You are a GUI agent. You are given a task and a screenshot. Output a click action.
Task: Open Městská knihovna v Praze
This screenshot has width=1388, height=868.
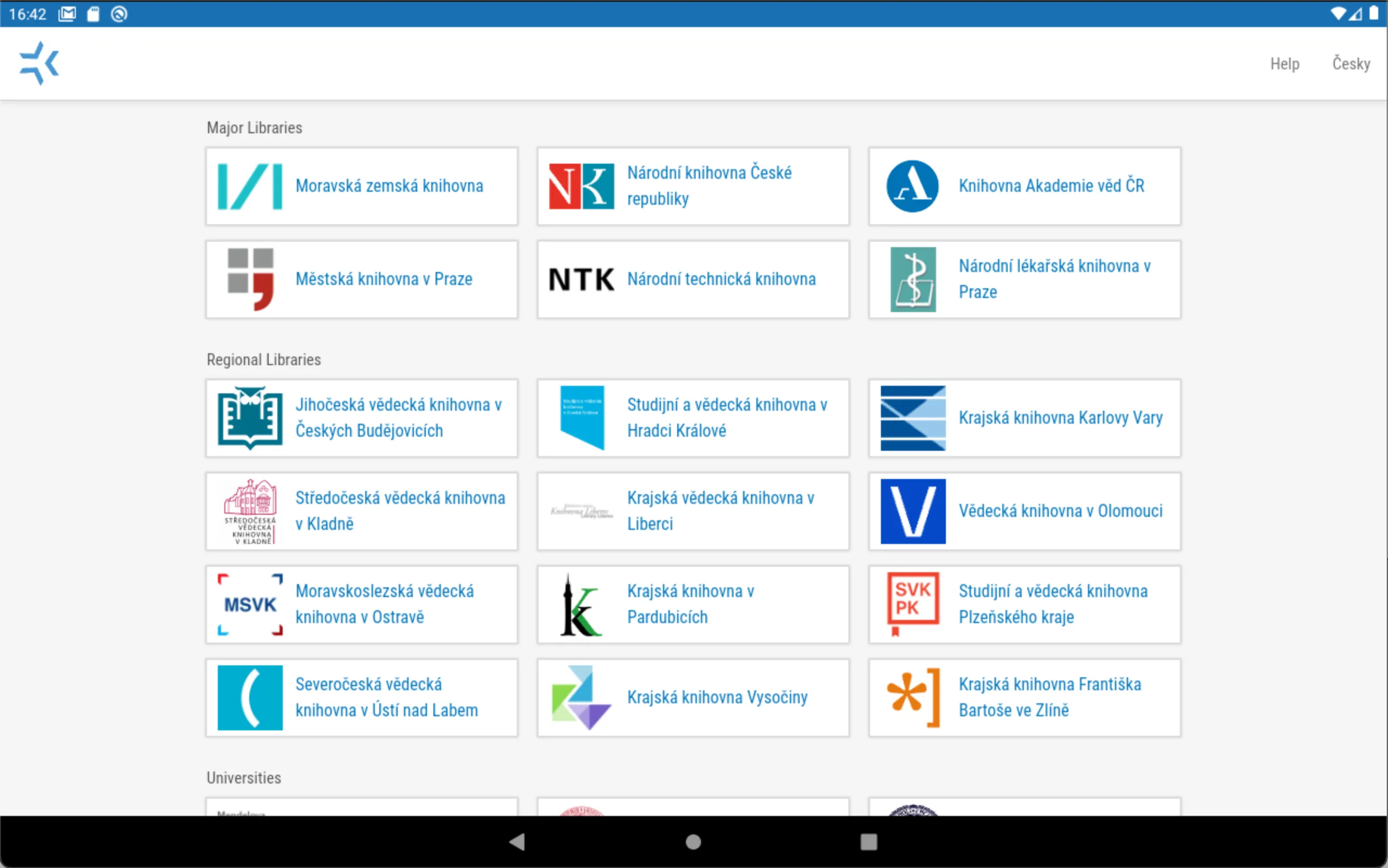[384, 279]
